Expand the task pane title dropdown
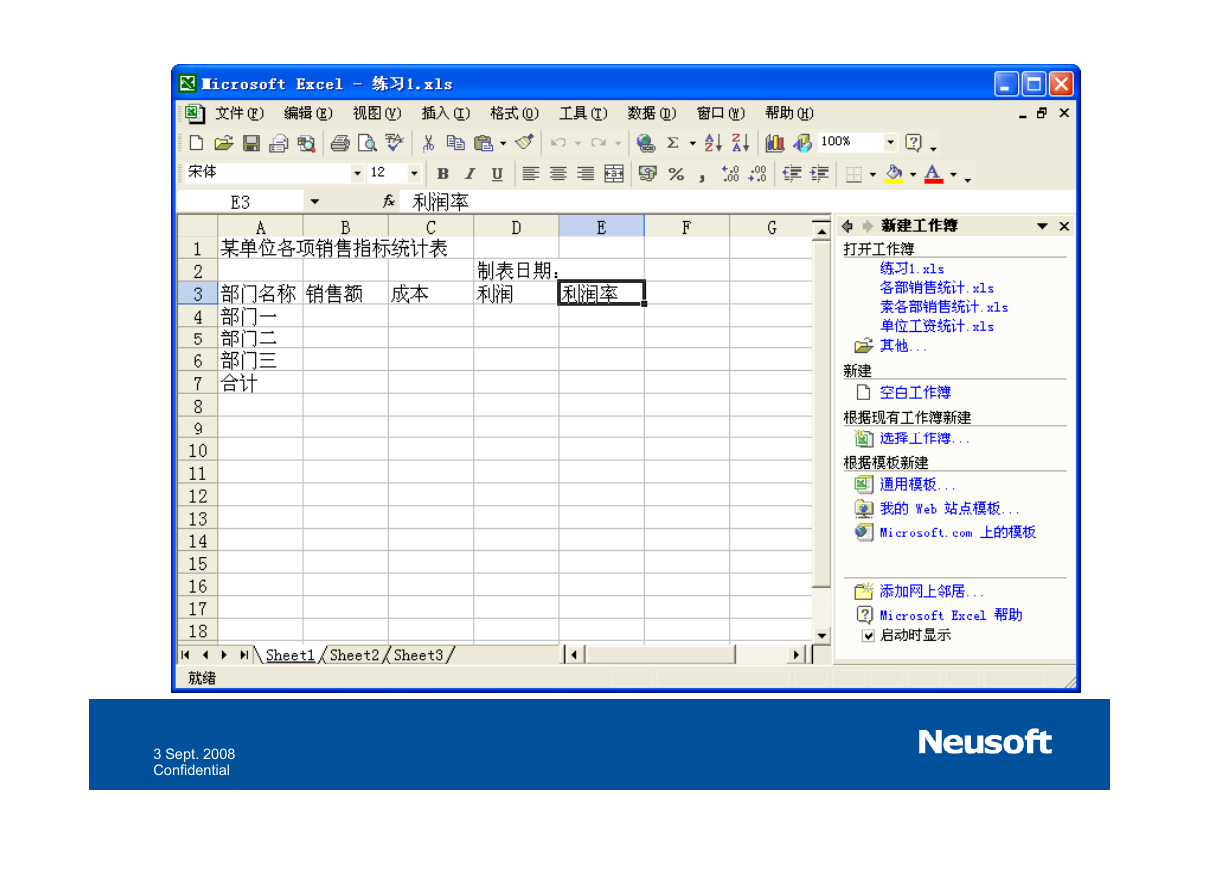Viewport: 1228px width, 869px height. pos(1043,226)
